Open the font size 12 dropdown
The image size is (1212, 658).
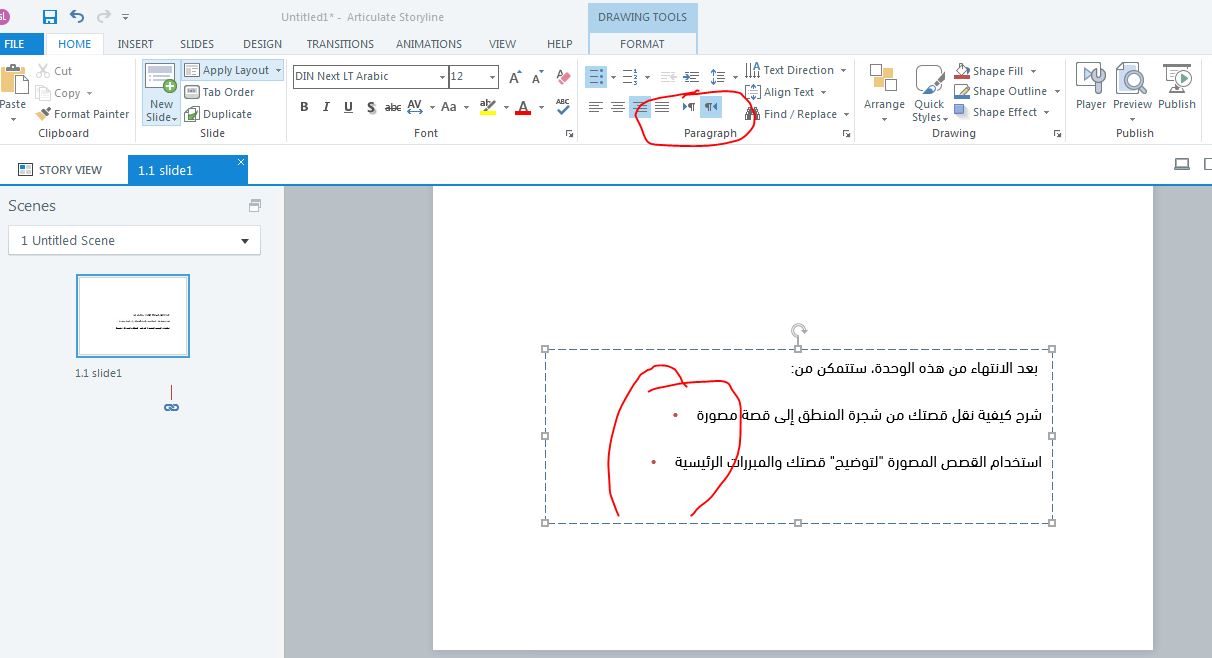coord(492,77)
